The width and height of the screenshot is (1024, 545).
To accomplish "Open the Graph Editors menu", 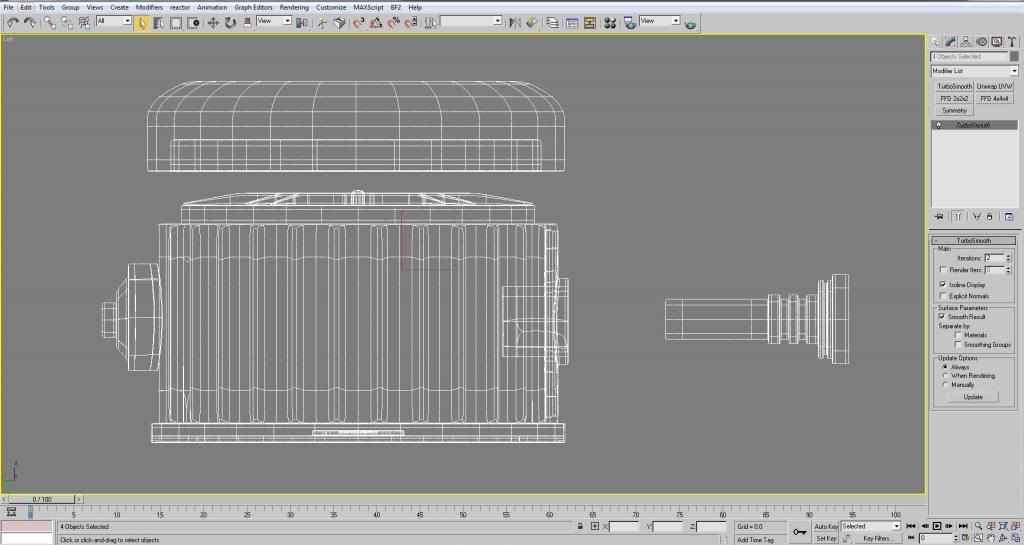I will [x=254, y=7].
